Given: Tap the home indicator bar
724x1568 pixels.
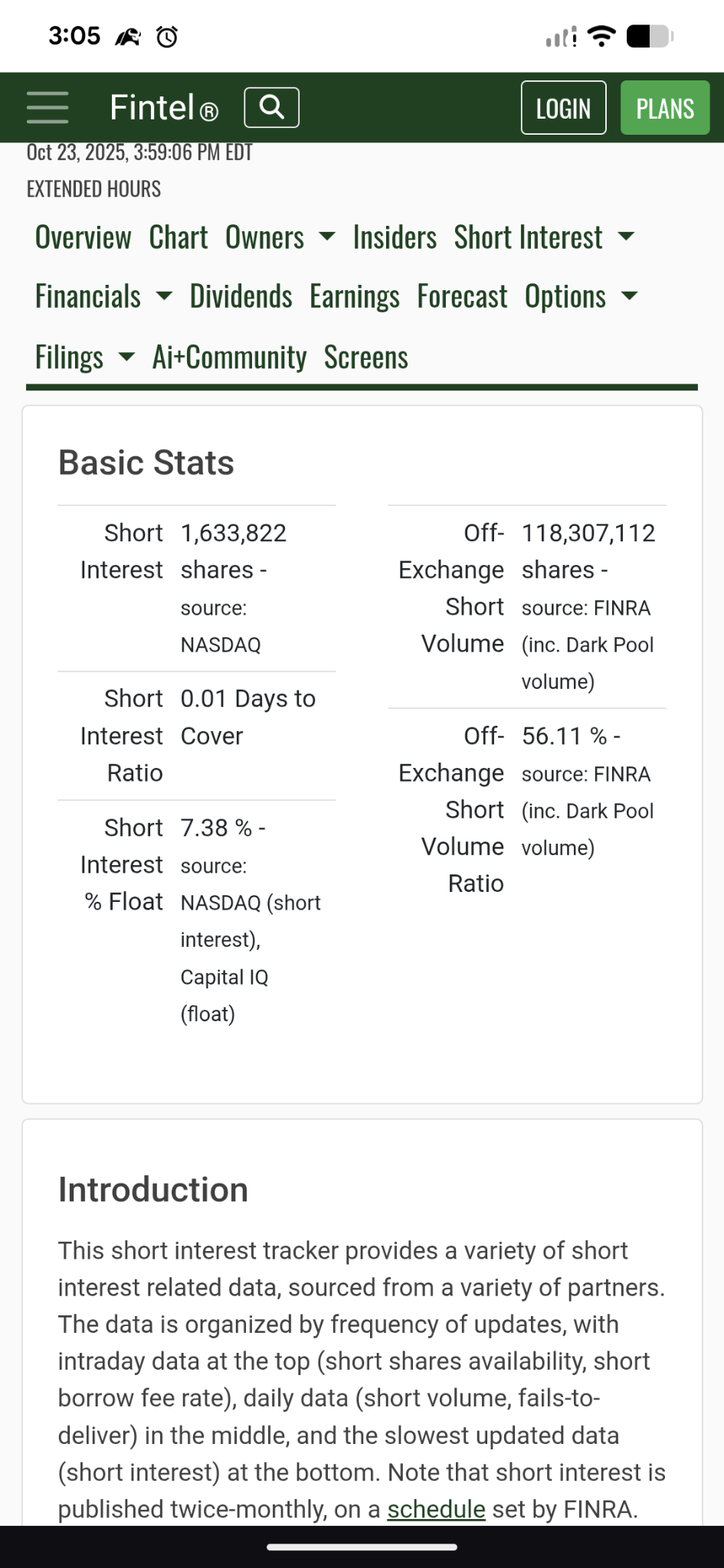Looking at the screenshot, I should [x=362, y=1547].
